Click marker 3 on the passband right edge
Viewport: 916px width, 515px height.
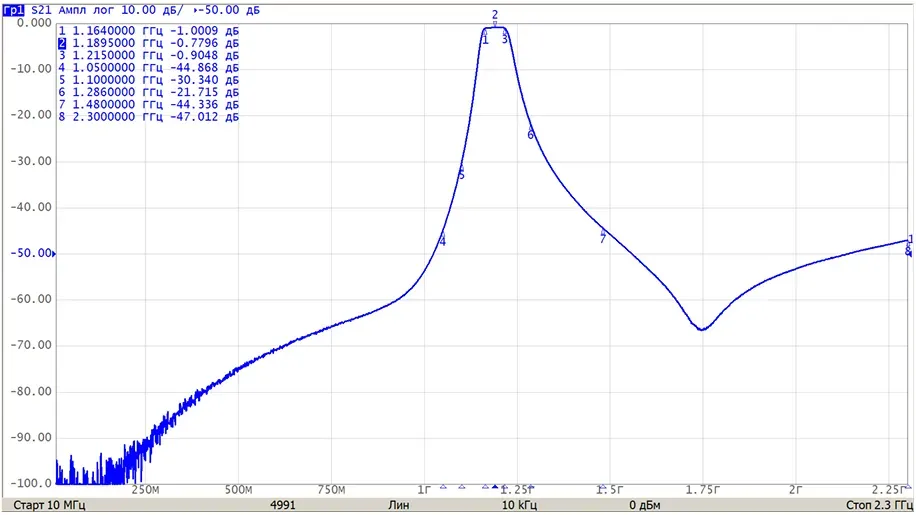pos(505,37)
